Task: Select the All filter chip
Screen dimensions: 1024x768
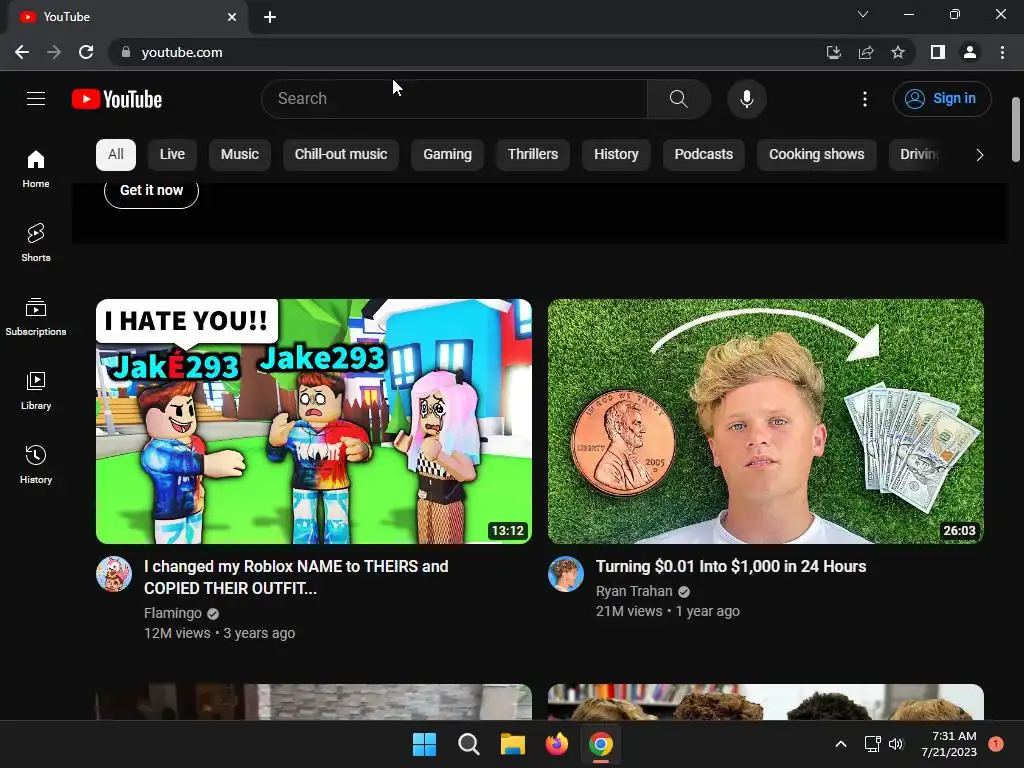Action: (x=116, y=155)
